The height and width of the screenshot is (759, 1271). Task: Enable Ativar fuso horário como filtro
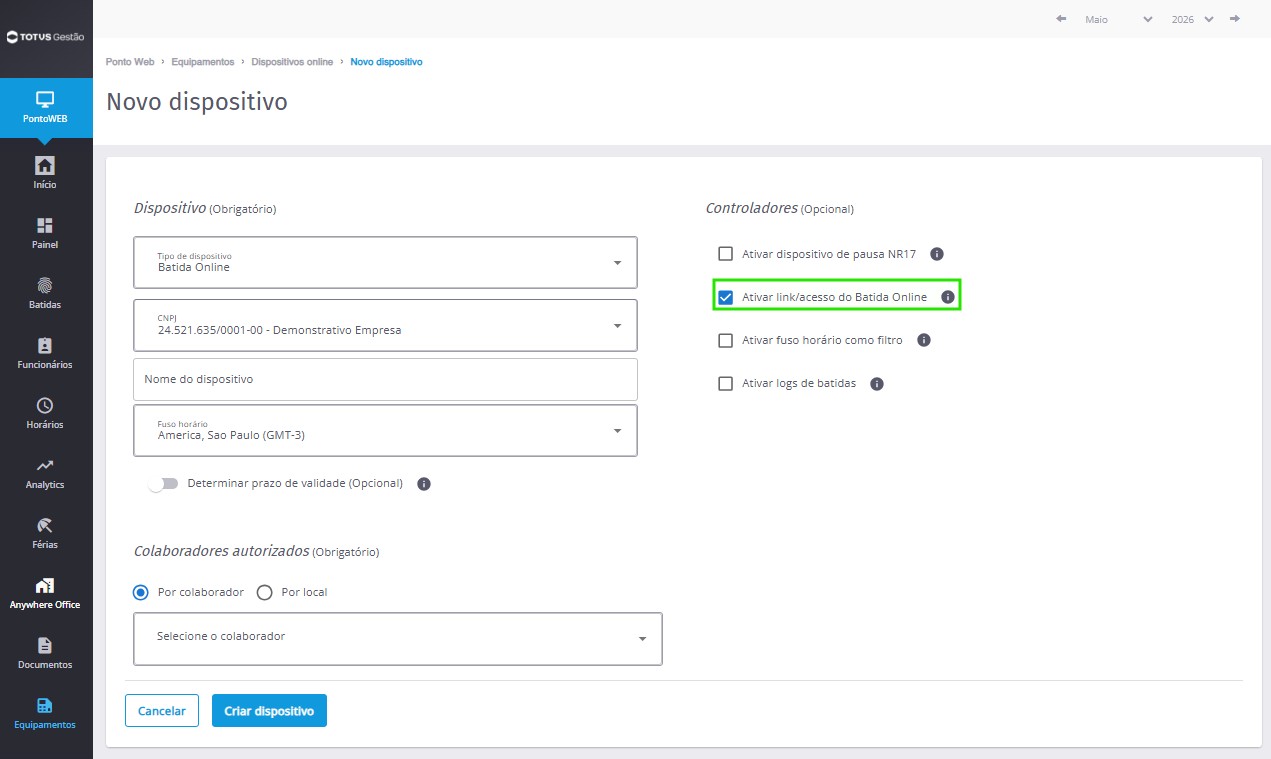[x=726, y=340]
